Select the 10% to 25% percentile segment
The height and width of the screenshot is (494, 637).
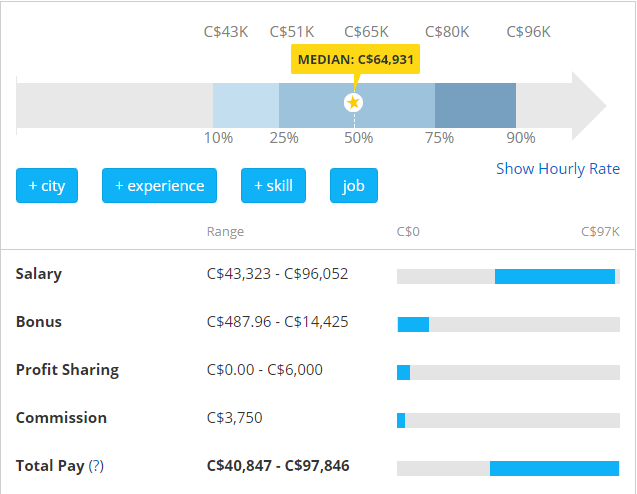tap(245, 105)
